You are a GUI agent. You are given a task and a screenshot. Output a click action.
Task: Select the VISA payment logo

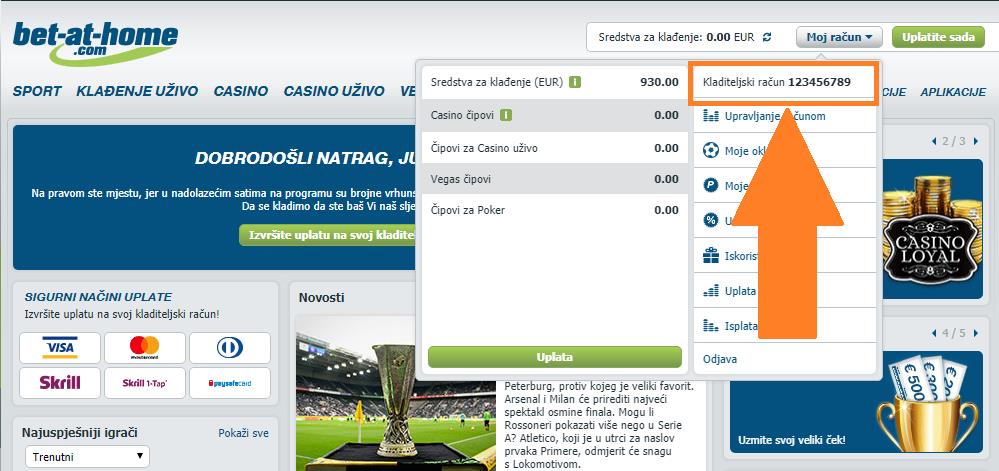[x=60, y=347]
